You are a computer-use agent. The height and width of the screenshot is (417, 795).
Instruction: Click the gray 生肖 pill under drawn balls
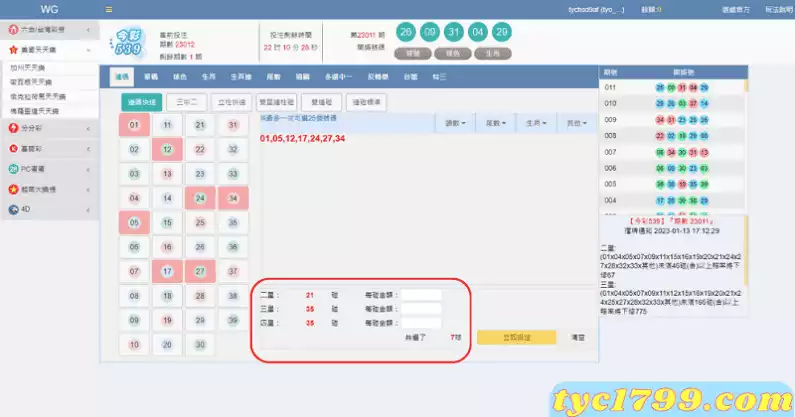coord(492,53)
